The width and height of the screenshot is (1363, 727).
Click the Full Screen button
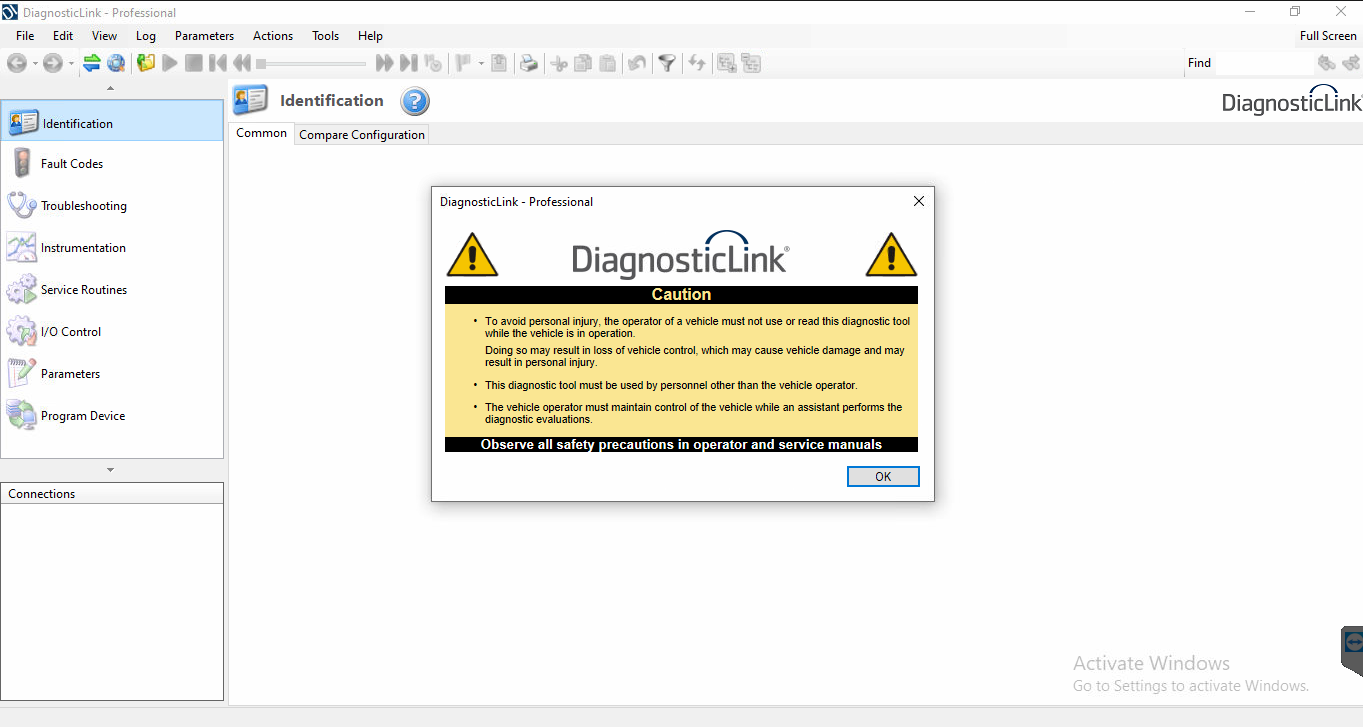1328,36
